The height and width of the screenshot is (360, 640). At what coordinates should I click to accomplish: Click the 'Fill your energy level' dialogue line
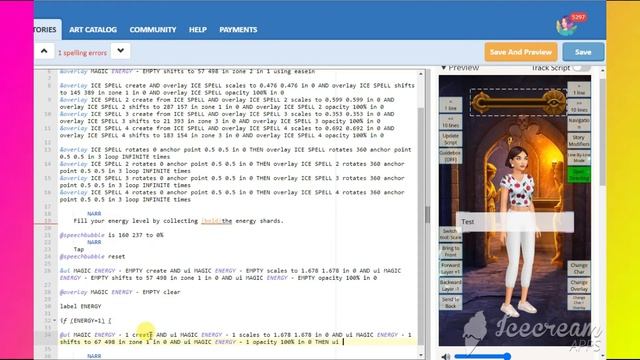point(178,221)
